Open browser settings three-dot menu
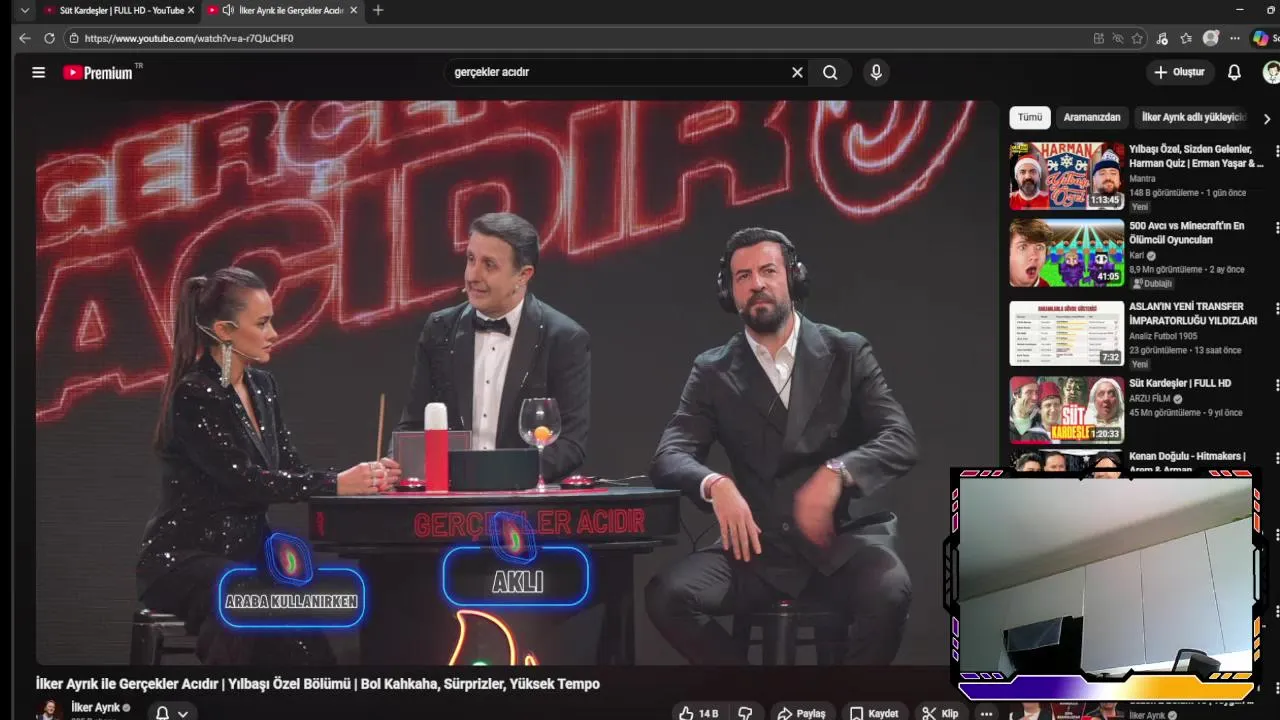 point(1235,38)
